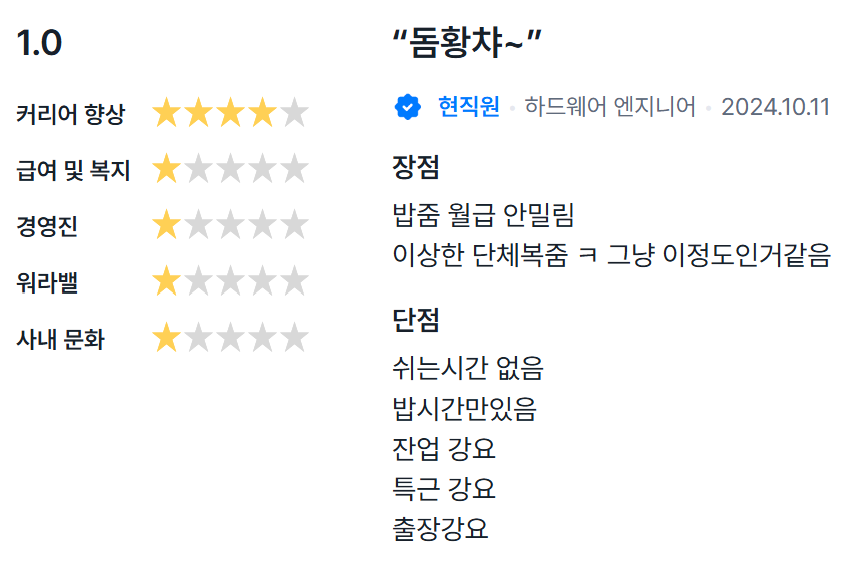Image resolution: width=862 pixels, height=584 pixels.
Task: Click the 워라밸 category label
Action: tap(47, 283)
